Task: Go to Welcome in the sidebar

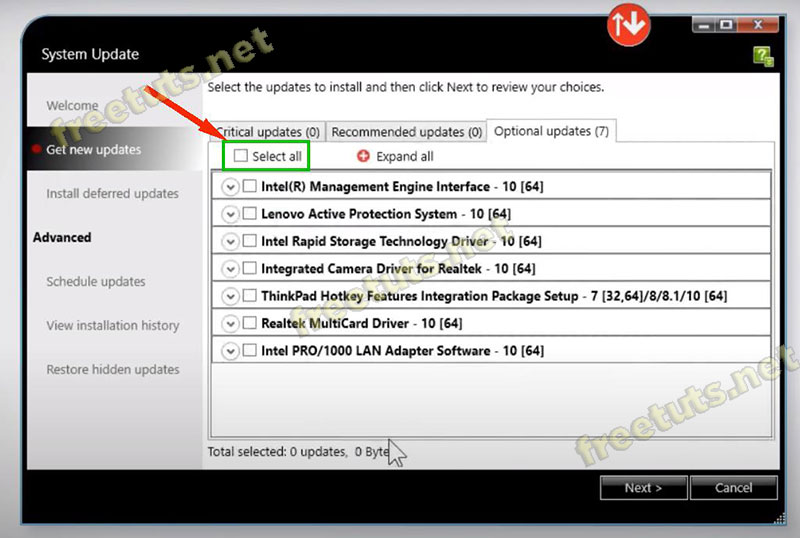Action: (x=72, y=106)
